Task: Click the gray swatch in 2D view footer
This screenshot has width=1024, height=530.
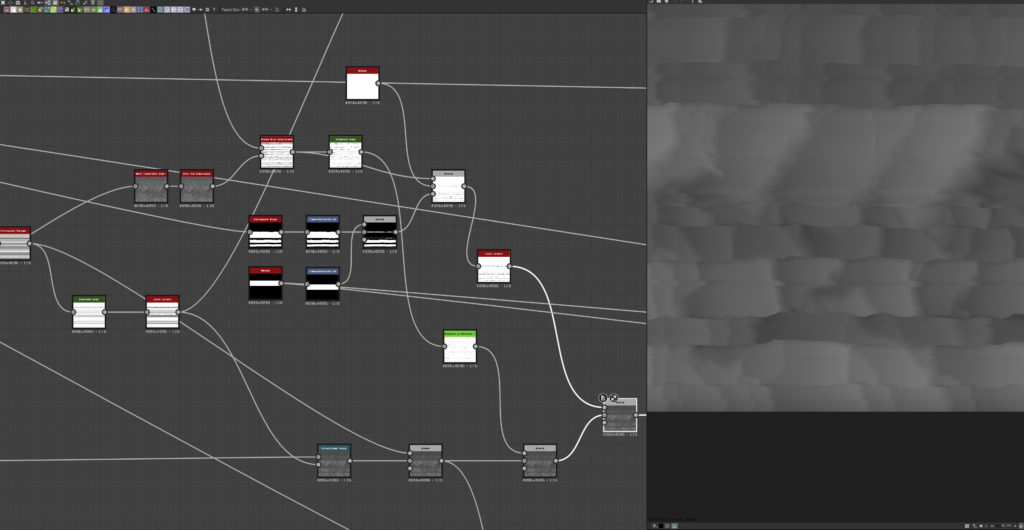Action: (x=667, y=526)
